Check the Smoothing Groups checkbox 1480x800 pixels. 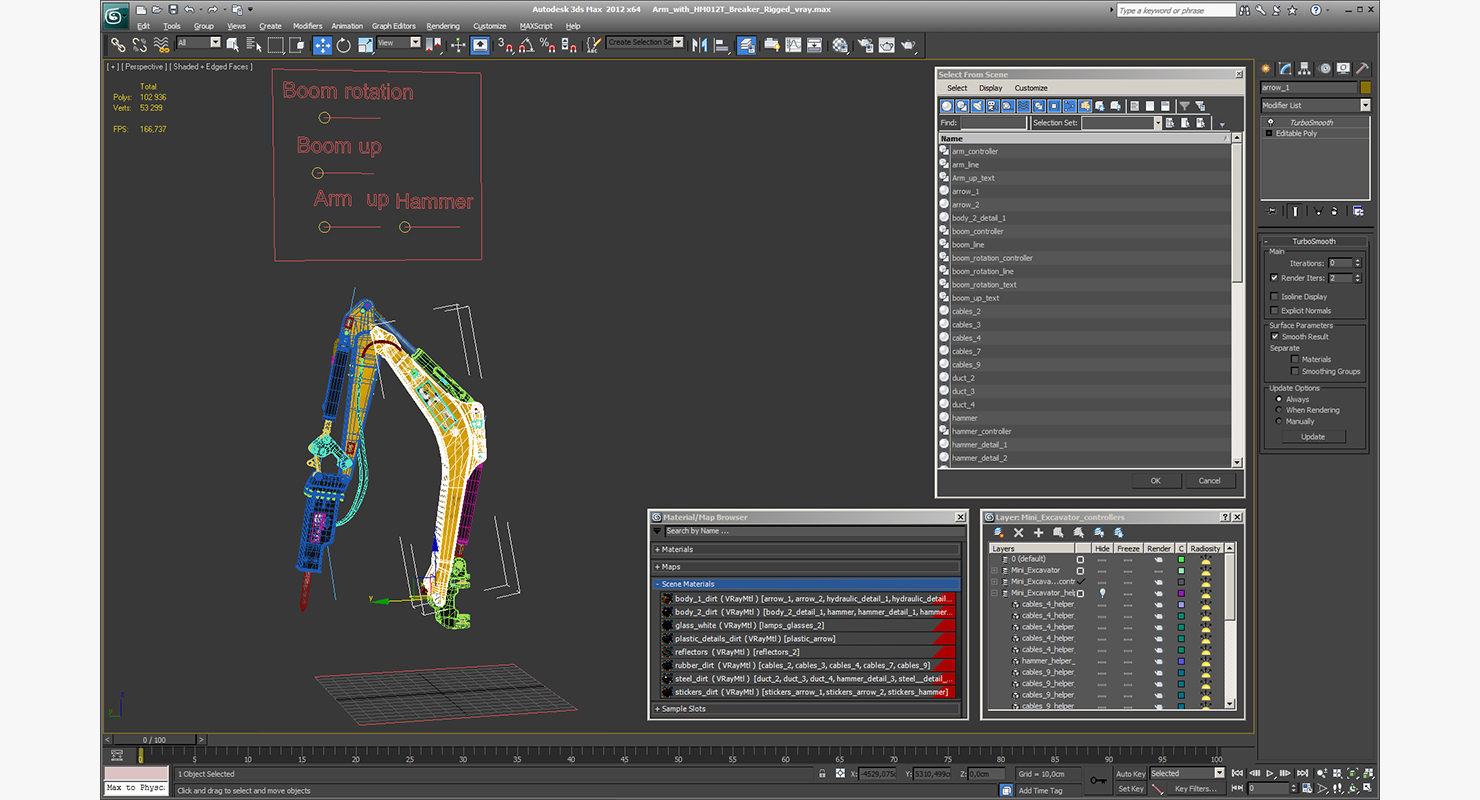1295,371
